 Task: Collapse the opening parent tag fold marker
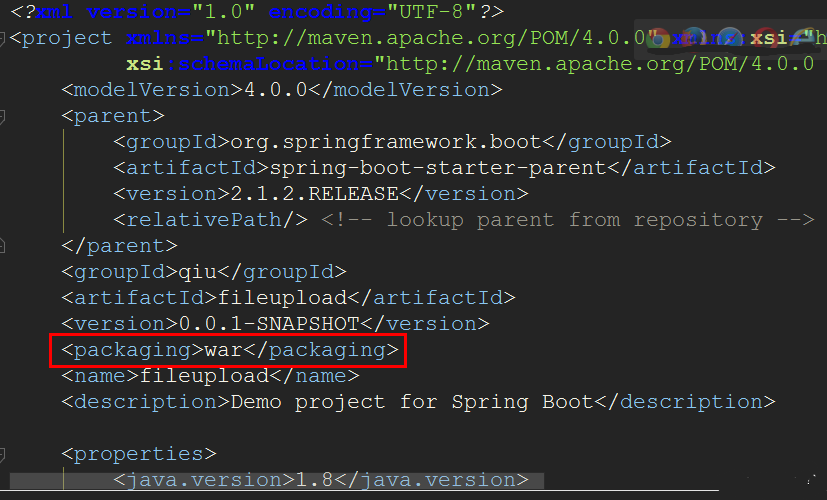pyautogui.click(x=3, y=116)
